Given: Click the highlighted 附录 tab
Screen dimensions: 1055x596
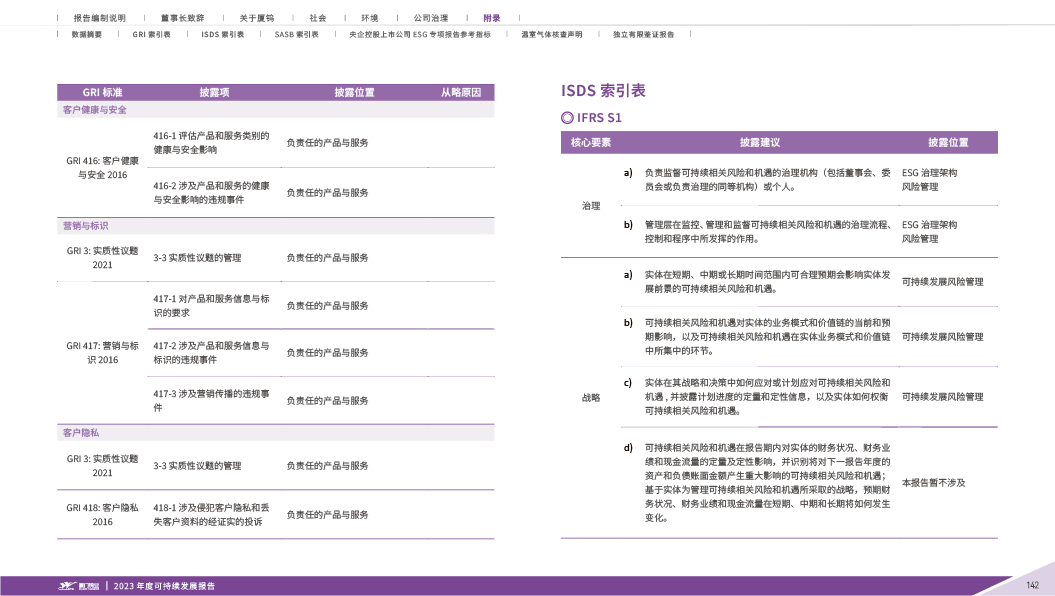Looking at the screenshot, I should (x=491, y=18).
